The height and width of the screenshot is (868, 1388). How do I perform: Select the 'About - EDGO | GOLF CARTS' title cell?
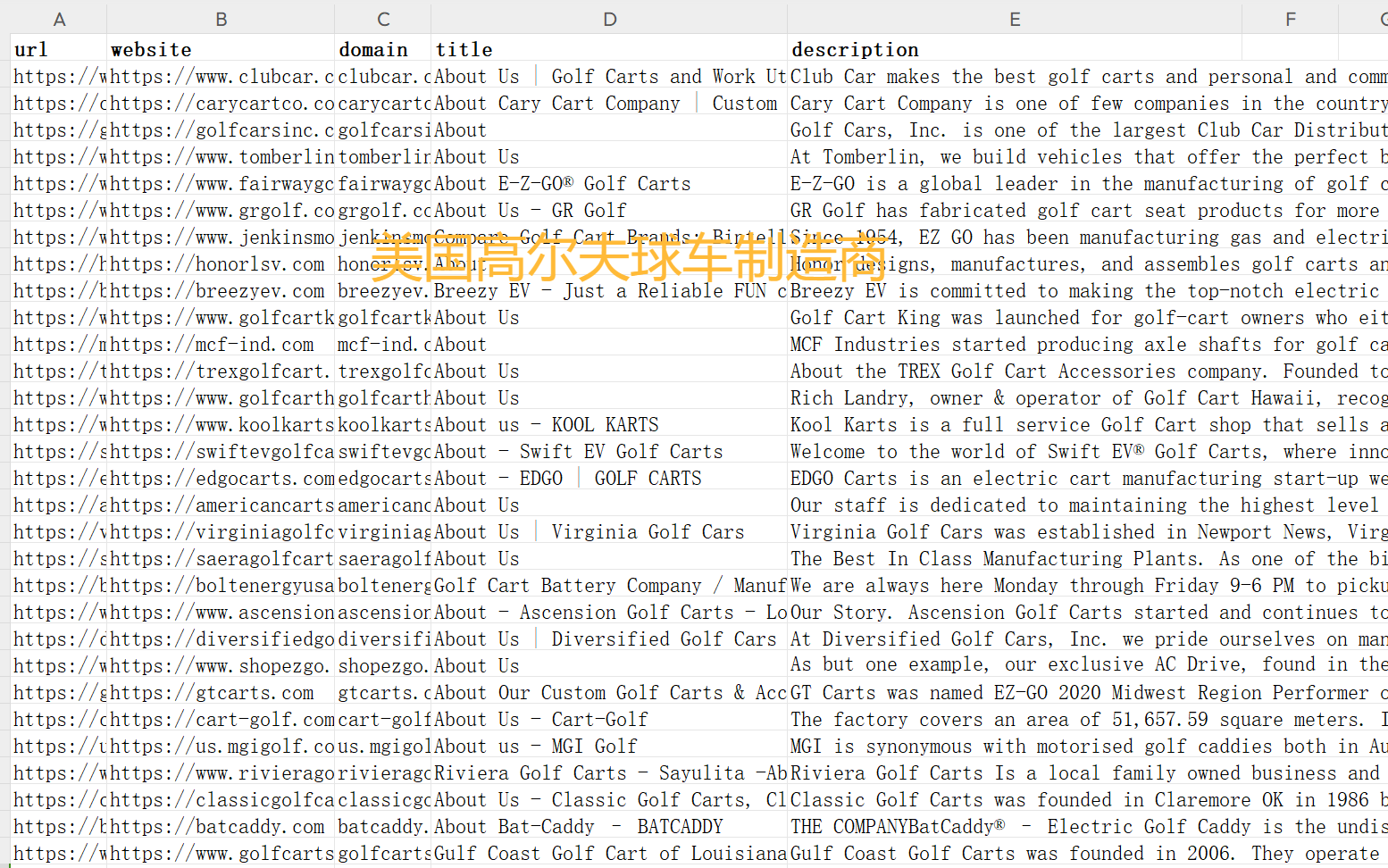(609, 478)
